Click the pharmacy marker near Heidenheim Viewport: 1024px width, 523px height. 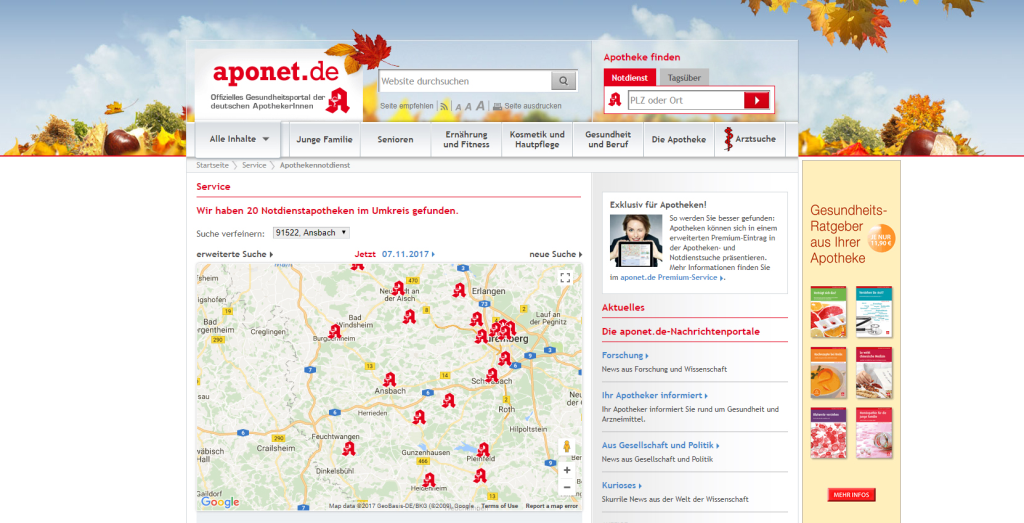pyautogui.click(x=428, y=481)
